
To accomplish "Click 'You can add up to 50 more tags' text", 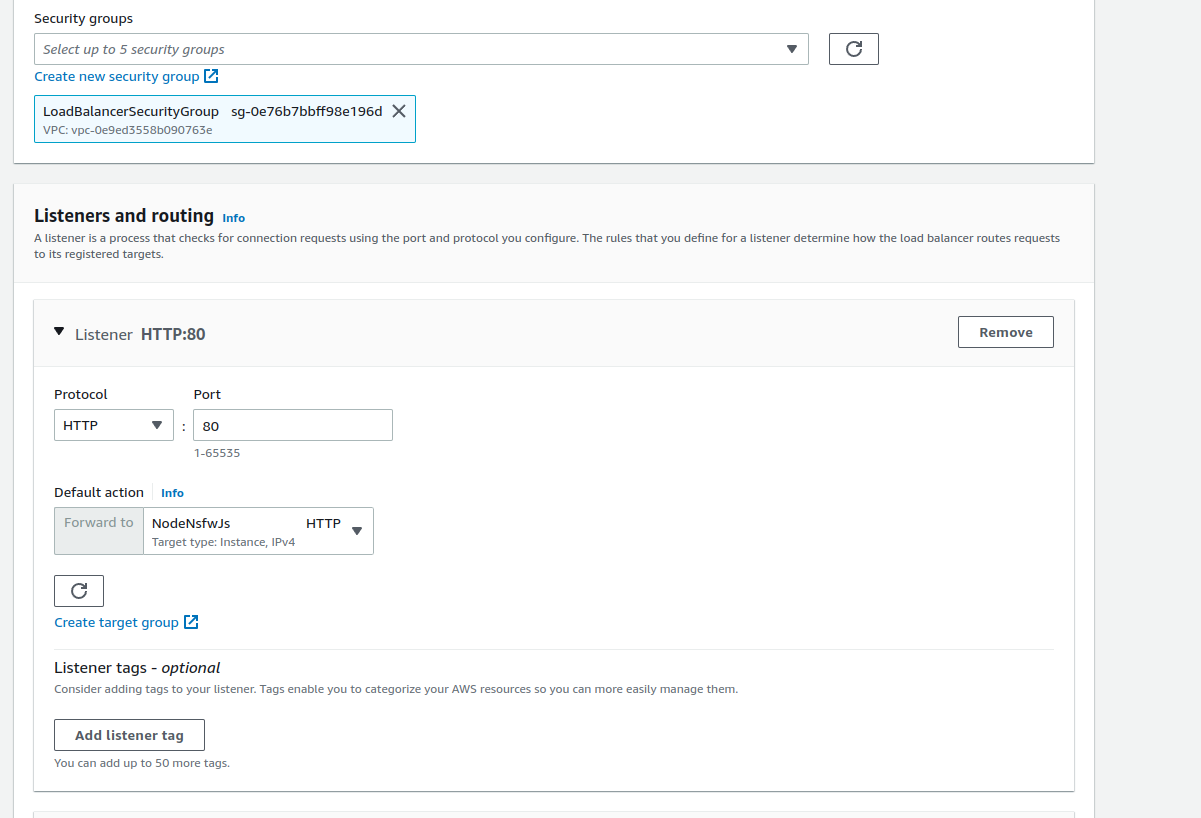I will click(142, 763).
